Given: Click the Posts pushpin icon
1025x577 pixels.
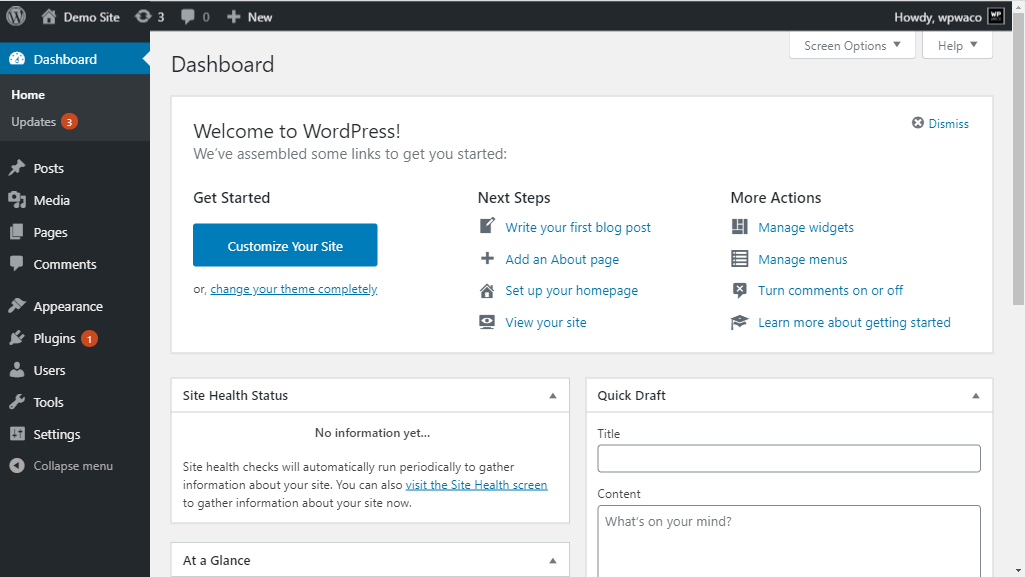Looking at the screenshot, I should click(17, 168).
